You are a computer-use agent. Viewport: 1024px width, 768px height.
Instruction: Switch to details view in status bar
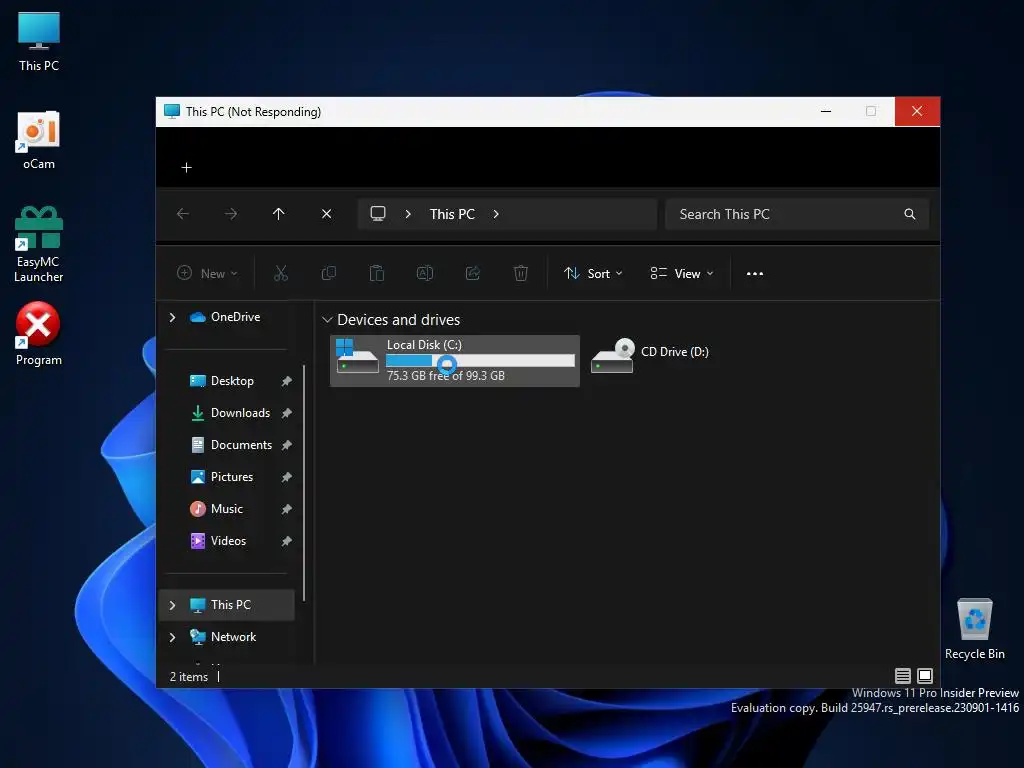[903, 676]
